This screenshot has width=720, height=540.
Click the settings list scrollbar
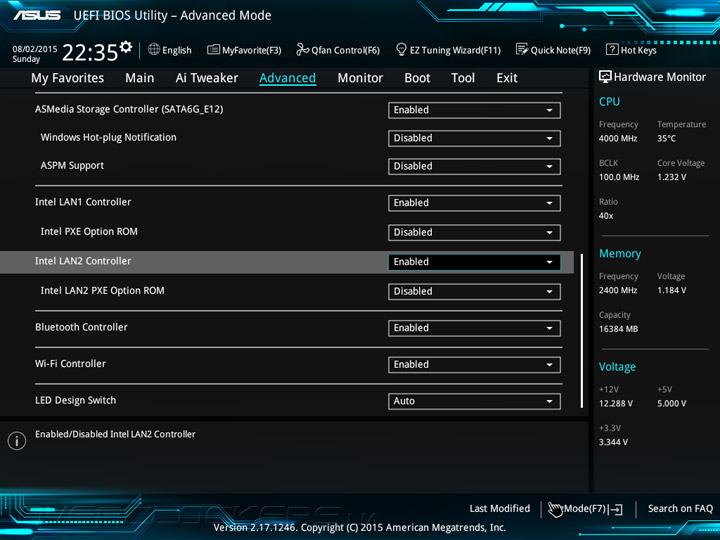[582, 331]
